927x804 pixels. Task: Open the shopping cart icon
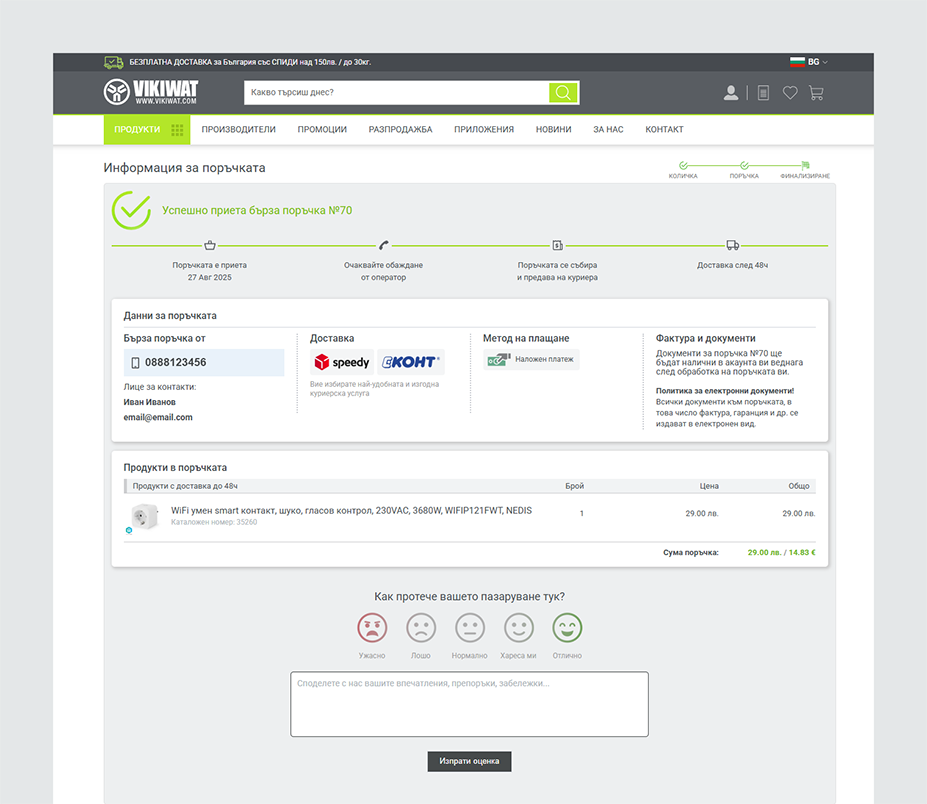816,93
